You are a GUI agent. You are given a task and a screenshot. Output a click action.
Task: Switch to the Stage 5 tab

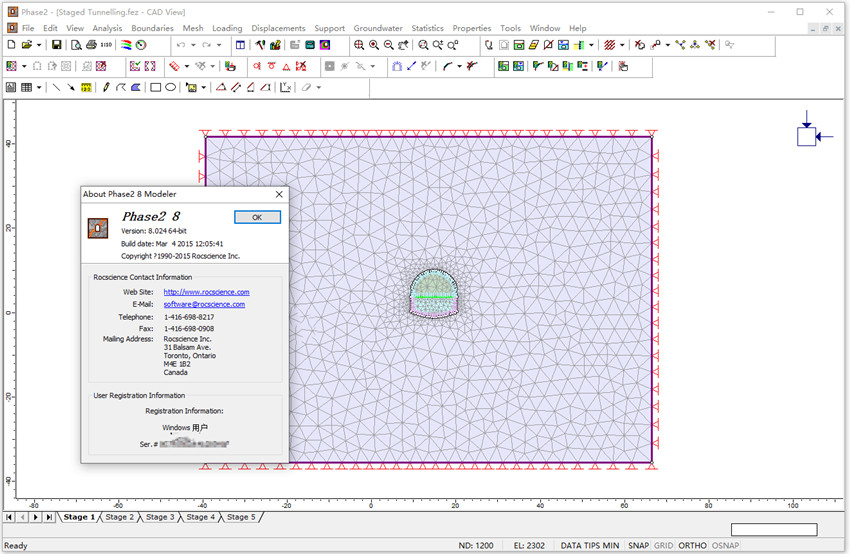(241, 517)
